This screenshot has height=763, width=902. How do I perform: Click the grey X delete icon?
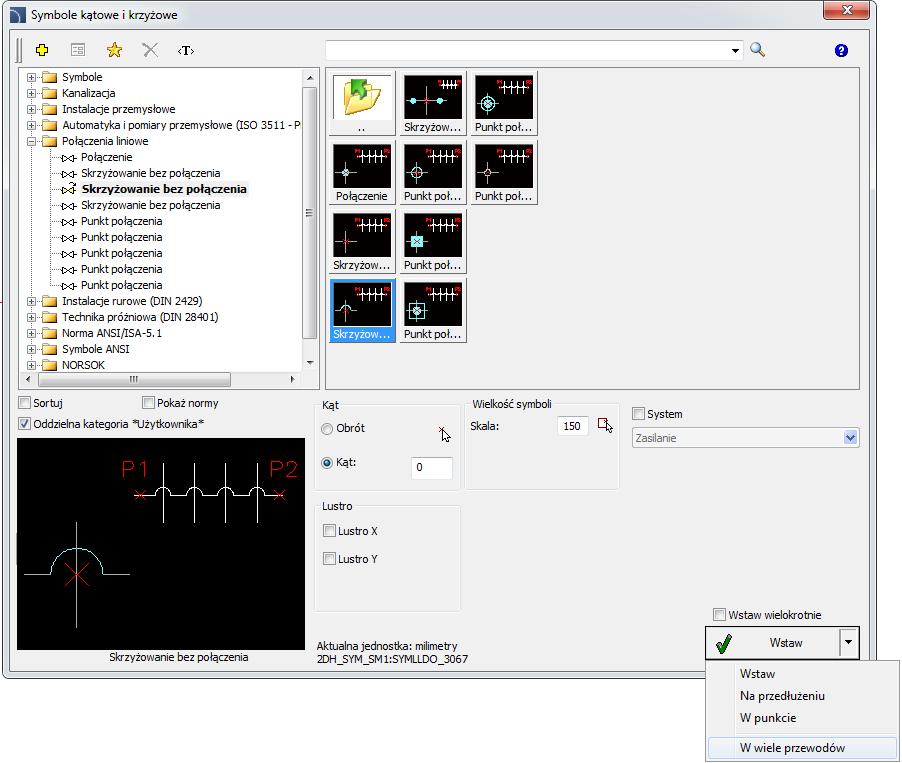150,50
